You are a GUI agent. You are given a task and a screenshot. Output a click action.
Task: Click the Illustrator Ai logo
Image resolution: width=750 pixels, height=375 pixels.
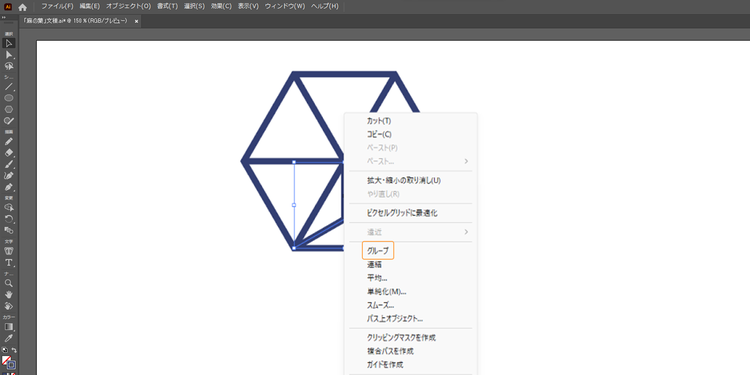[8, 7]
